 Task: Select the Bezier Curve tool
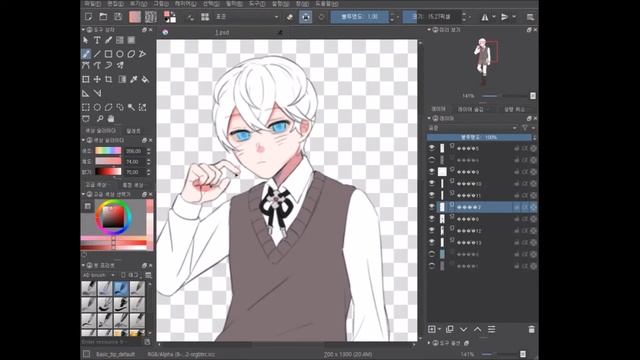[x=86, y=65]
